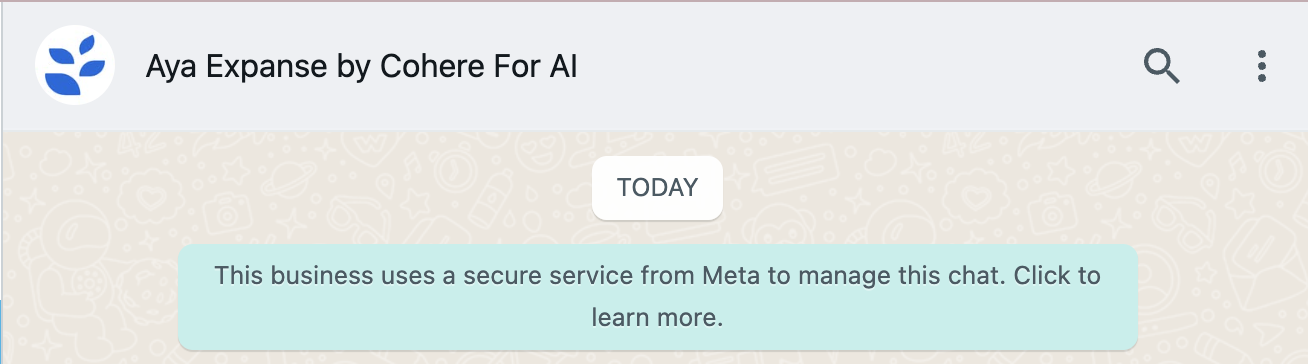
Task: Click the TODAY date chip
Action: [657, 187]
